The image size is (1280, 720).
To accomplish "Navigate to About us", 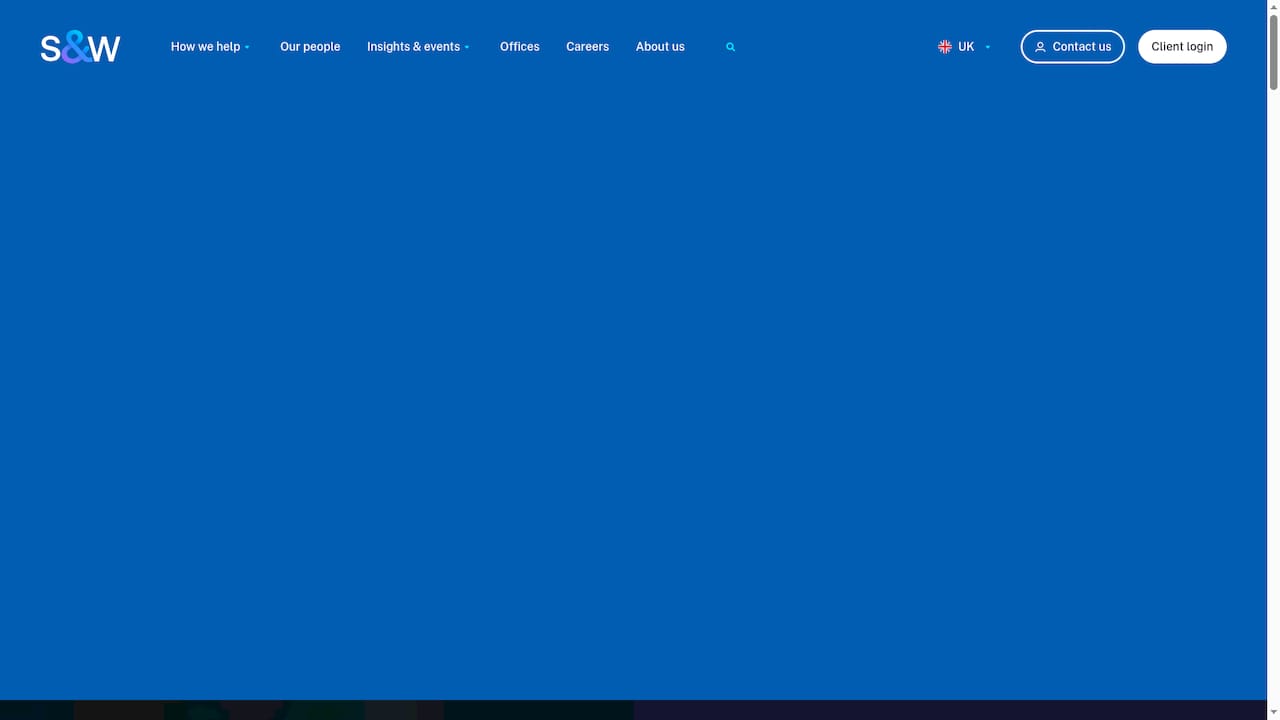I will (x=660, y=47).
